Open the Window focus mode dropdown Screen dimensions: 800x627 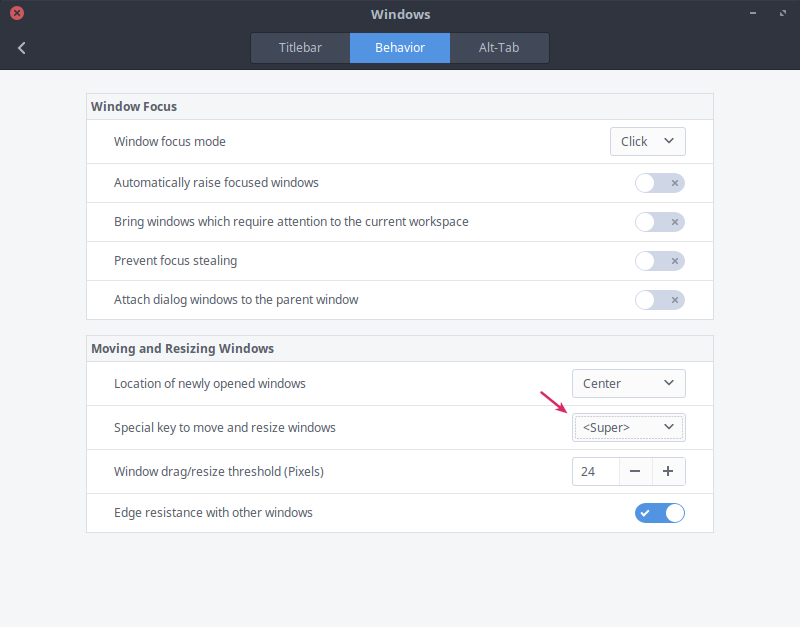coord(647,141)
